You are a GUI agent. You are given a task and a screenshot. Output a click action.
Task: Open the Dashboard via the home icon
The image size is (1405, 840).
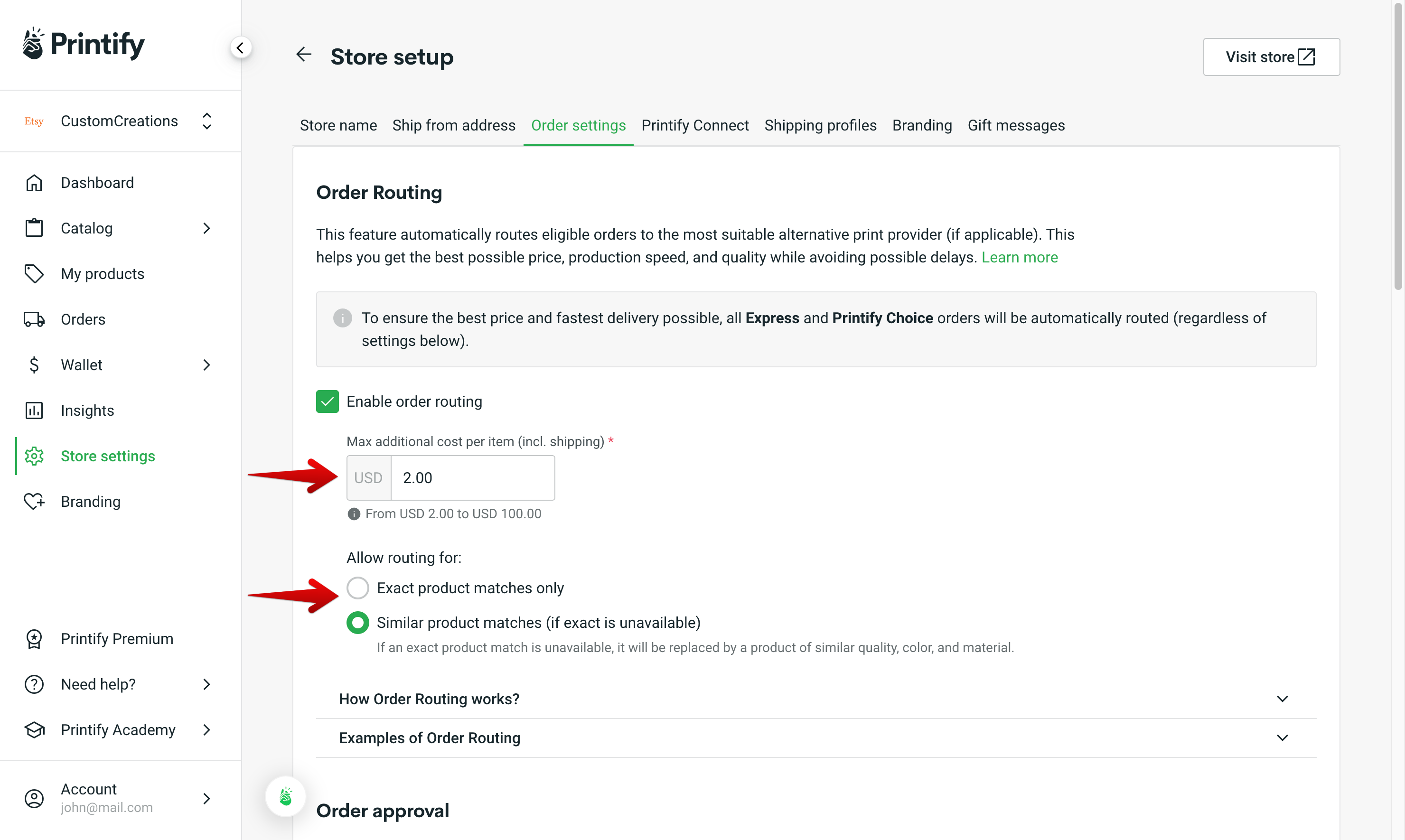(34, 182)
